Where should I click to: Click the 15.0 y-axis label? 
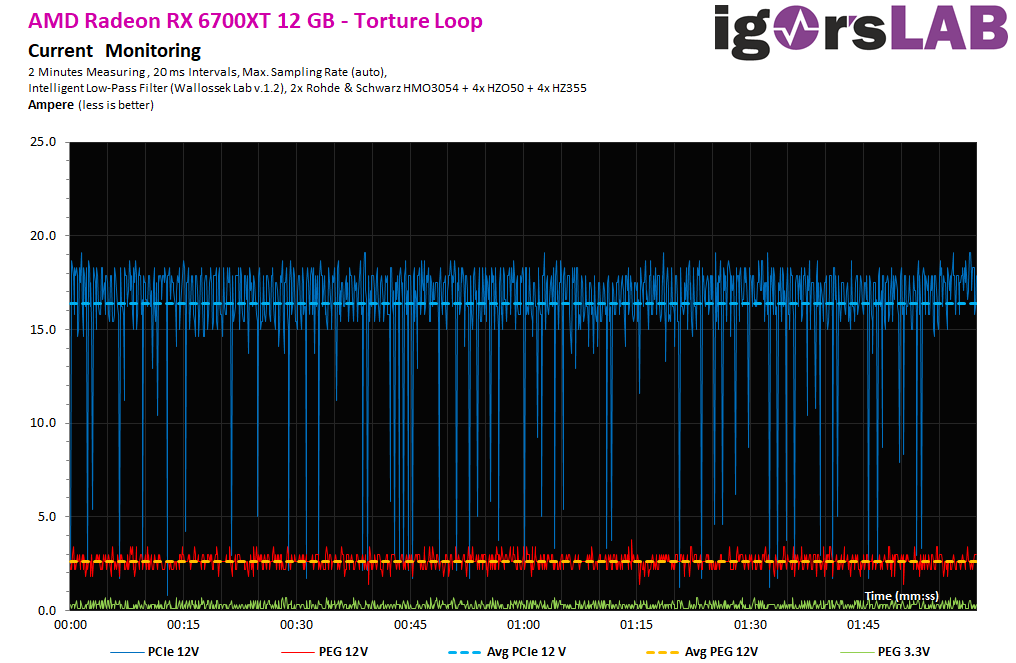(x=43, y=329)
